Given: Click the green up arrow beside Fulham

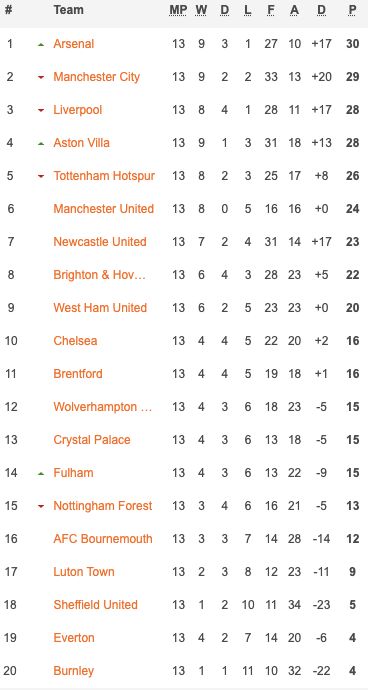Looking at the screenshot, I should pos(41,473).
